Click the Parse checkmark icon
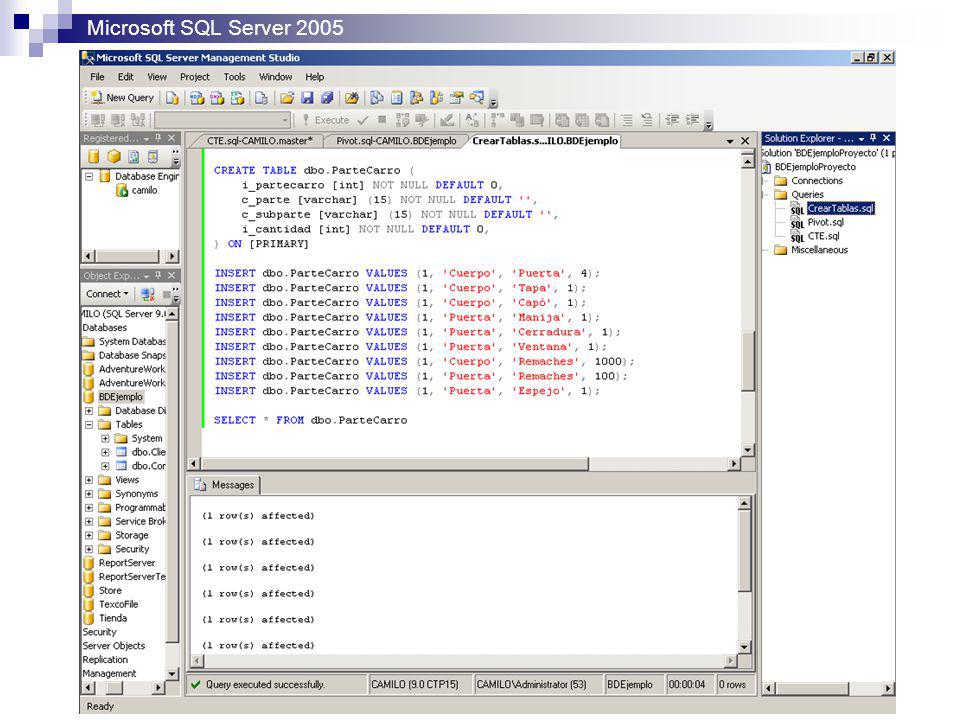 pyautogui.click(x=363, y=120)
